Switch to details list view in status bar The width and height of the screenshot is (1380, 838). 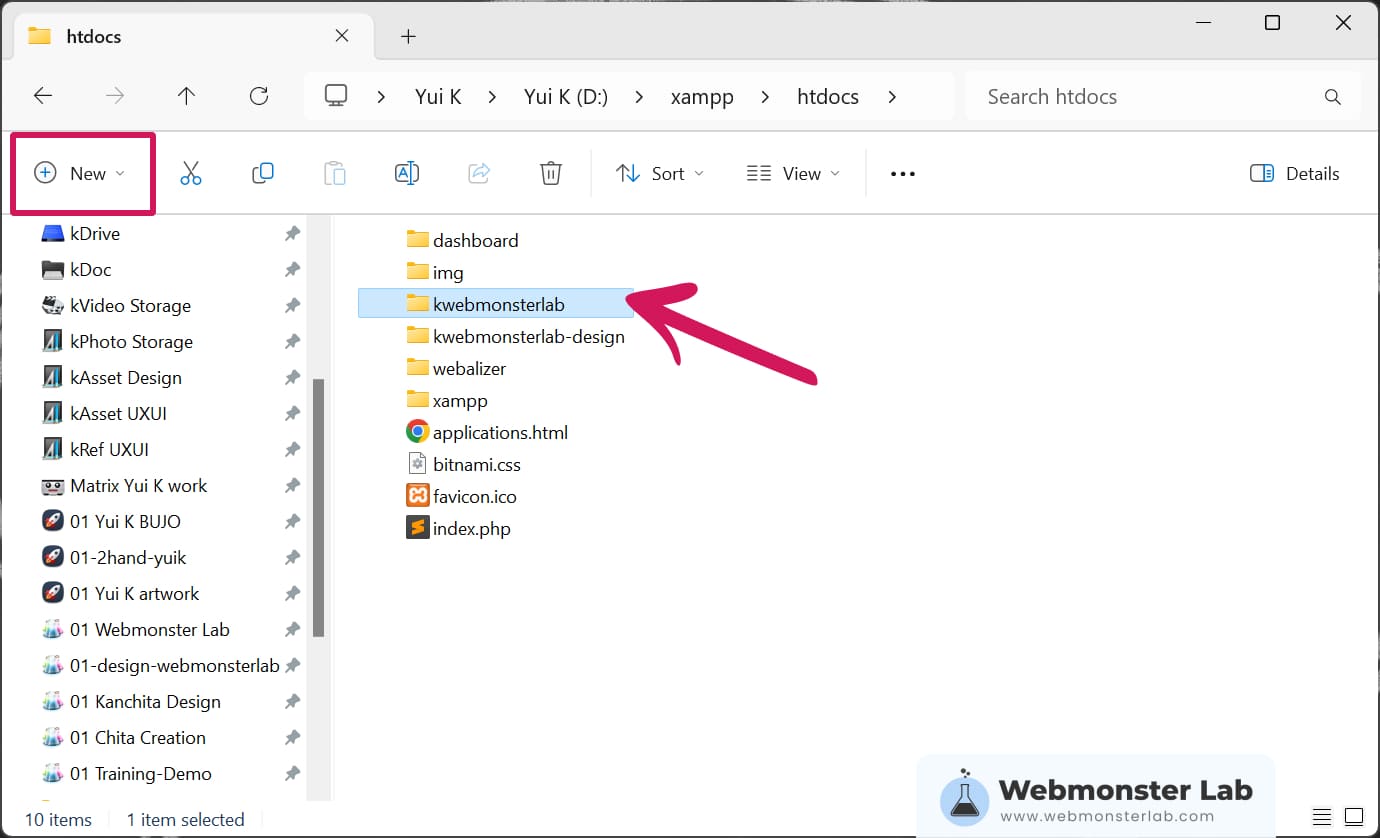pos(1322,817)
